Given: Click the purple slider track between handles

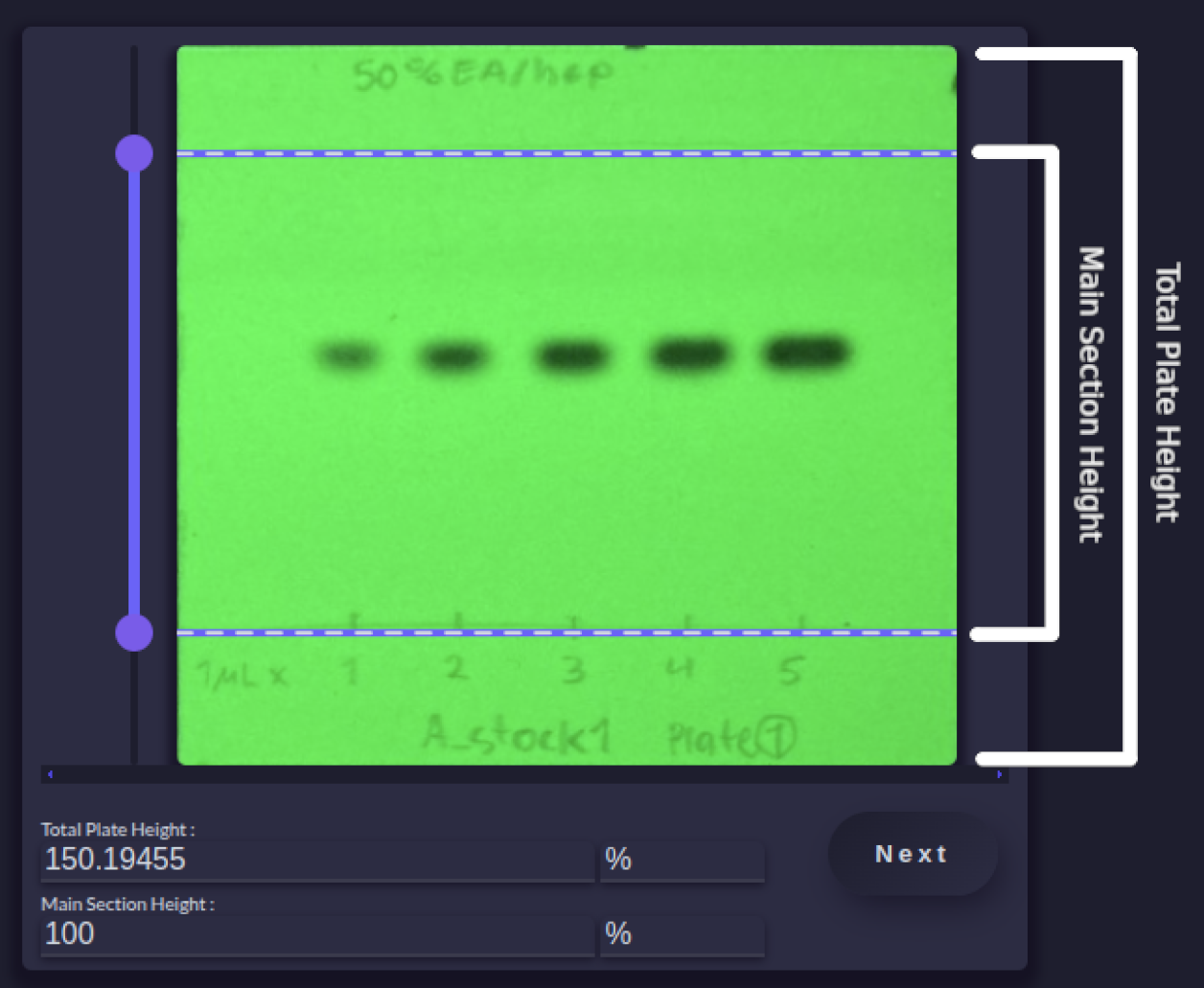Looking at the screenshot, I should [134, 393].
